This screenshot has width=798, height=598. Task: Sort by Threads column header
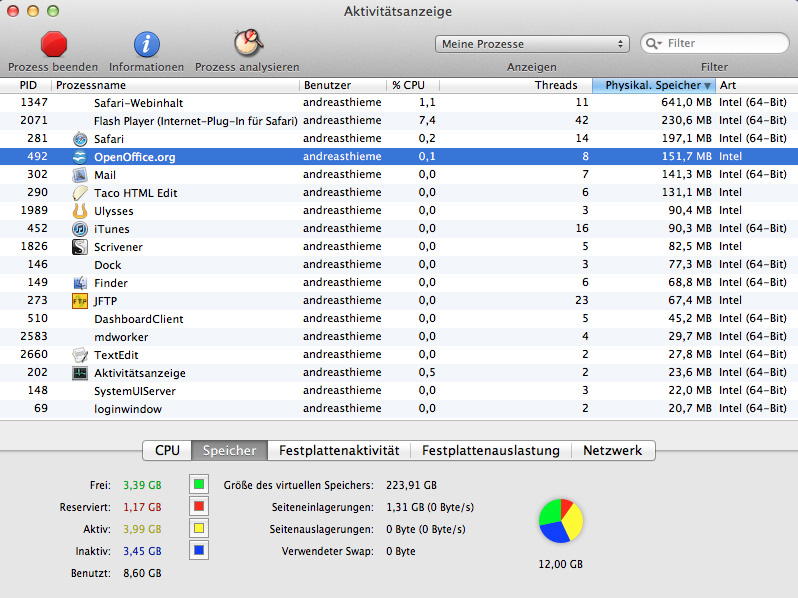[x=516, y=85]
